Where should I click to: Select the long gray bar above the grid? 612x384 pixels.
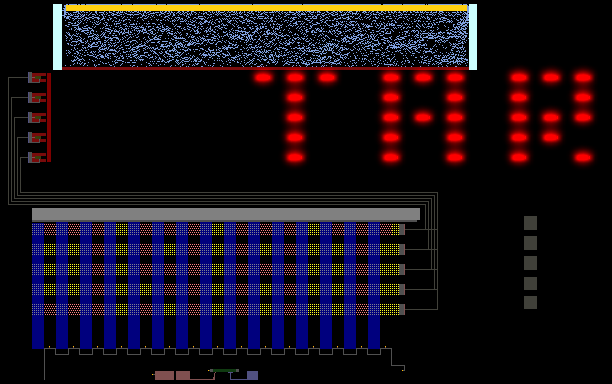click(226, 214)
